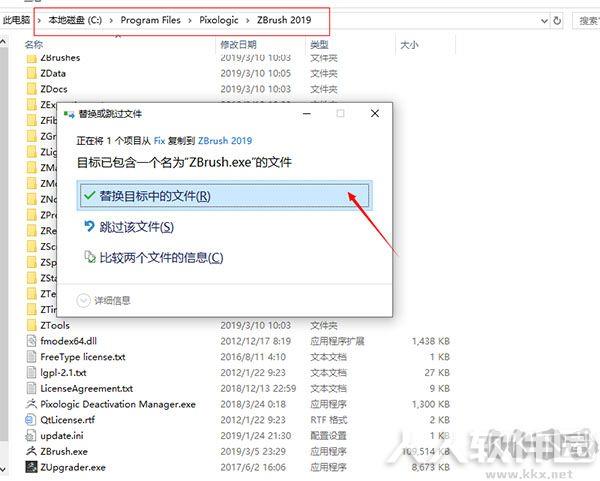Click size 8,673 KB of ZUpgrader.exe

tap(430, 467)
